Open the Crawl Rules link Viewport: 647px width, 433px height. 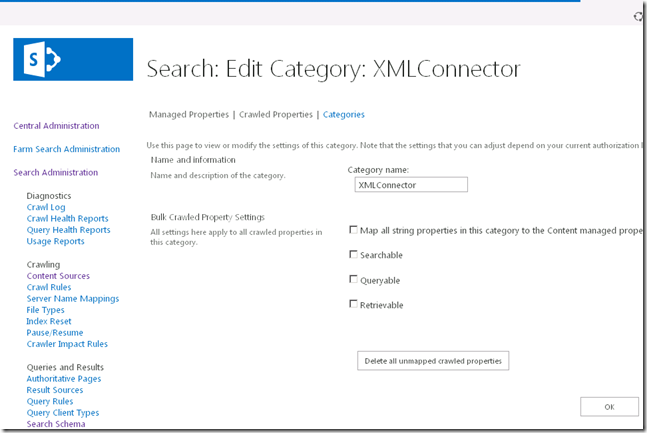click(48, 287)
